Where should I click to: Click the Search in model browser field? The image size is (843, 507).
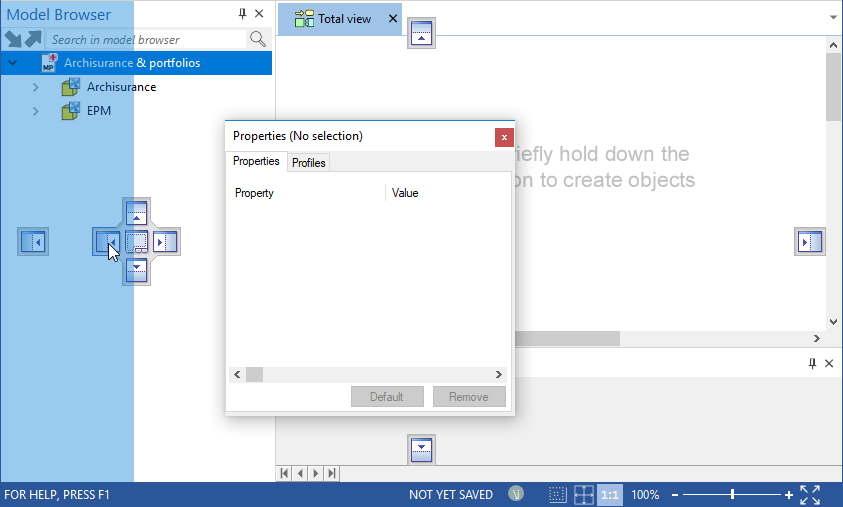tap(145, 39)
